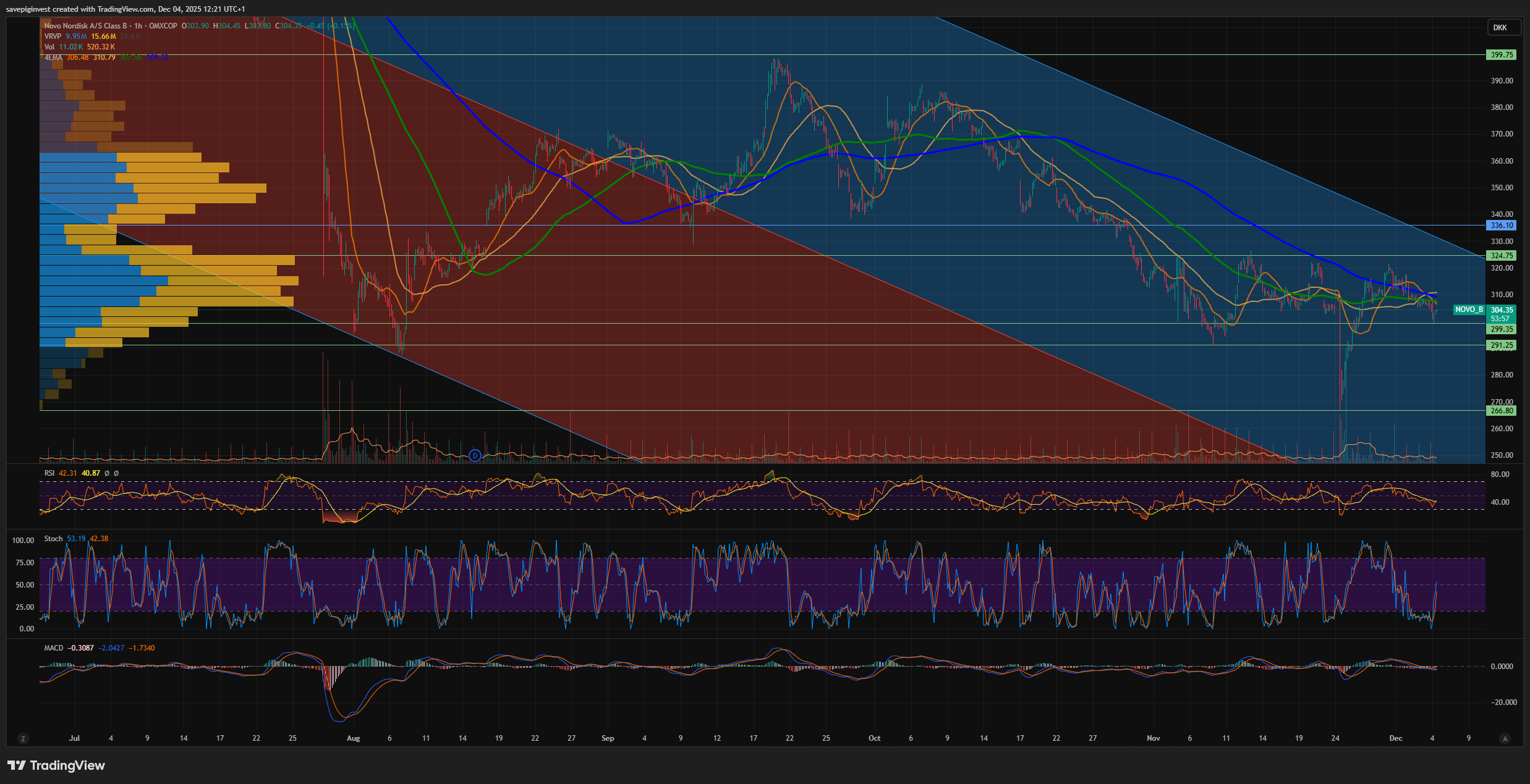The width and height of the screenshot is (1530, 784).
Task: Click the TradingView wordmark link
Action: 67,765
